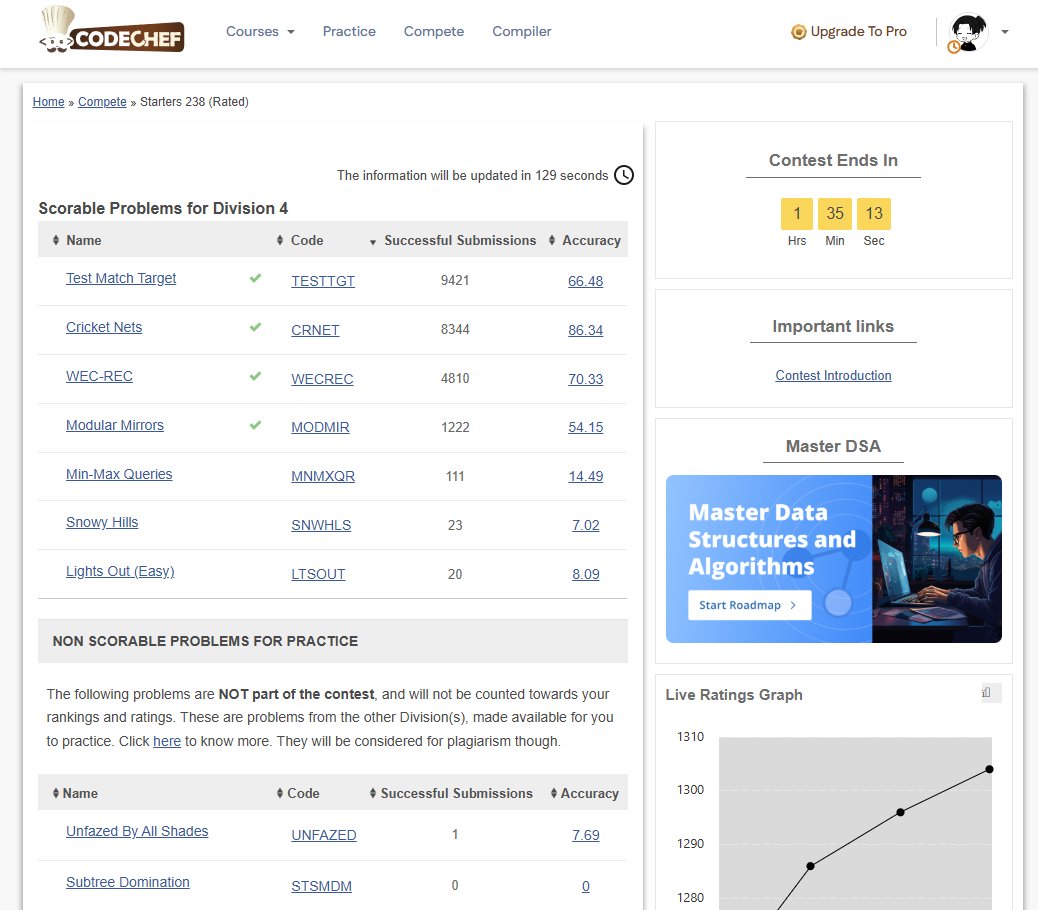Screen dimensions: 1038x910
Task: Click the MNMXQR problem code
Action: pos(323,477)
